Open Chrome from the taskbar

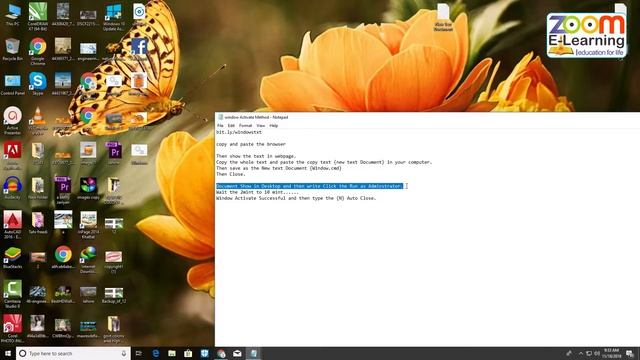(x=221, y=353)
